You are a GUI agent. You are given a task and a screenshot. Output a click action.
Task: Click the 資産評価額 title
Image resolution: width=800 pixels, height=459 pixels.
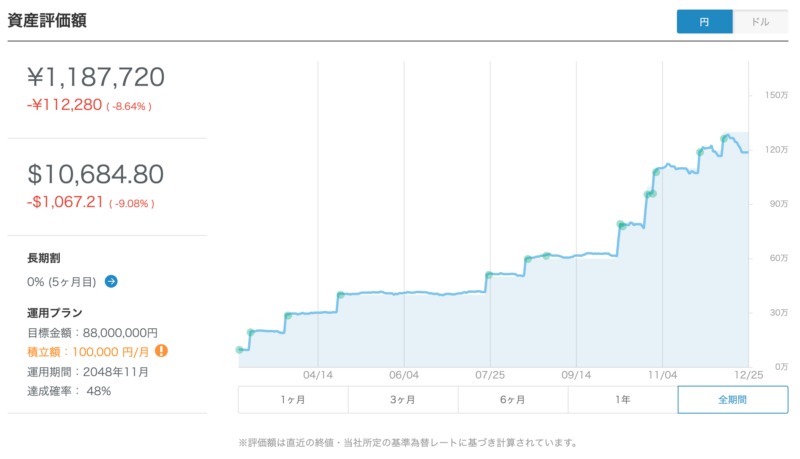pos(47,20)
